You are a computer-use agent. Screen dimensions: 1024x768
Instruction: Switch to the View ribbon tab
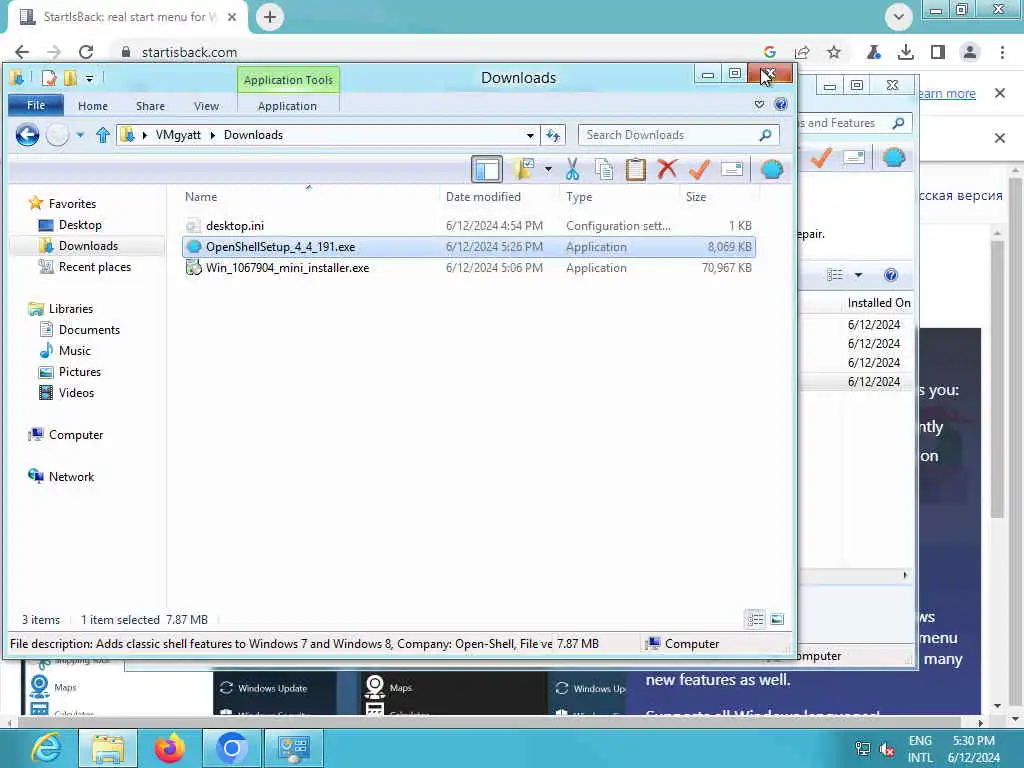(x=206, y=106)
